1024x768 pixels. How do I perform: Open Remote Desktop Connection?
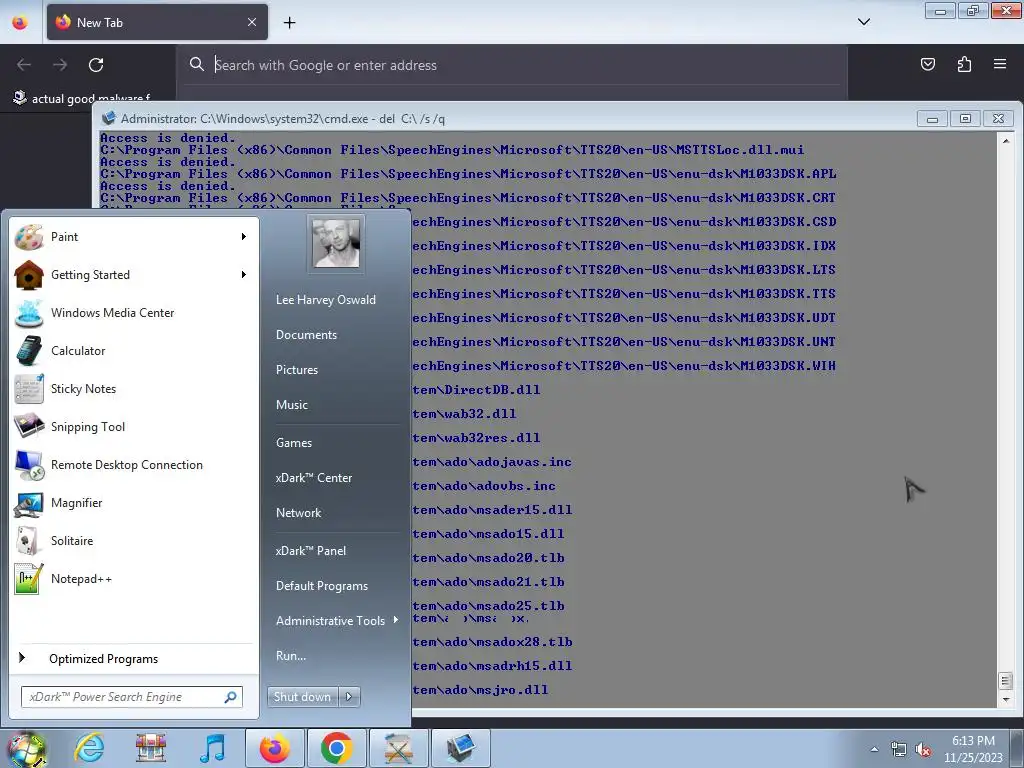click(134, 464)
